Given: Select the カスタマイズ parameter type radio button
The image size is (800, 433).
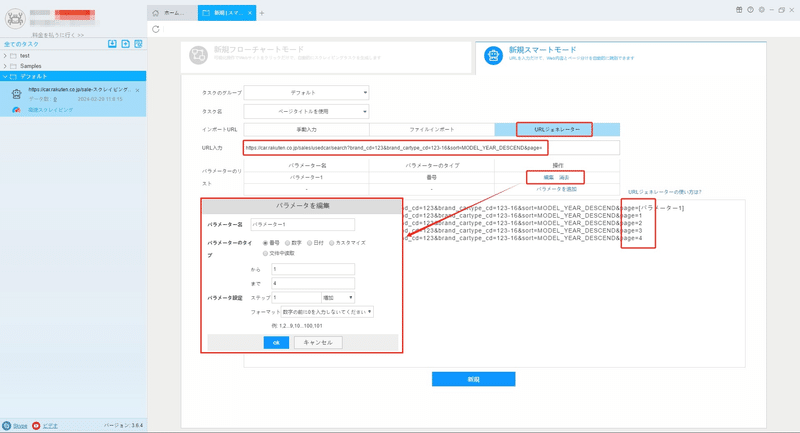Looking at the screenshot, I should pos(332,243).
